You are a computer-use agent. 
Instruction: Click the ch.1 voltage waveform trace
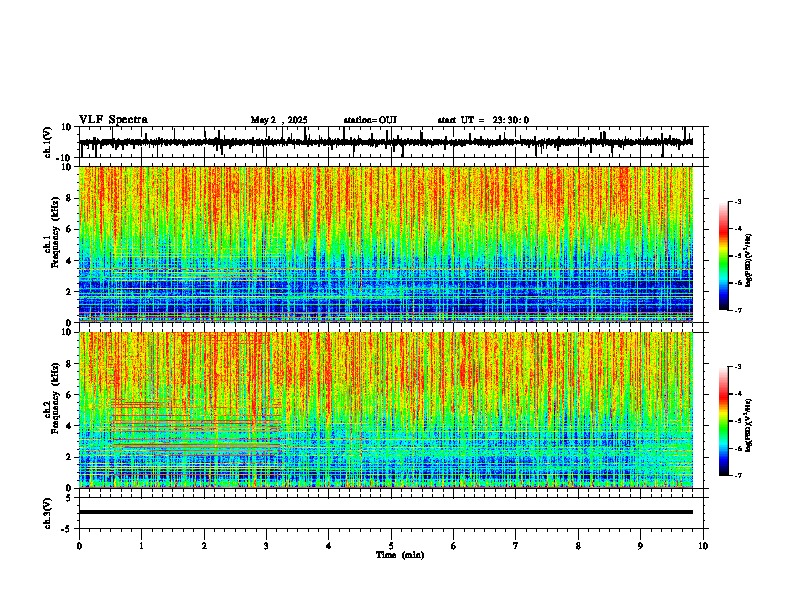(x=386, y=142)
